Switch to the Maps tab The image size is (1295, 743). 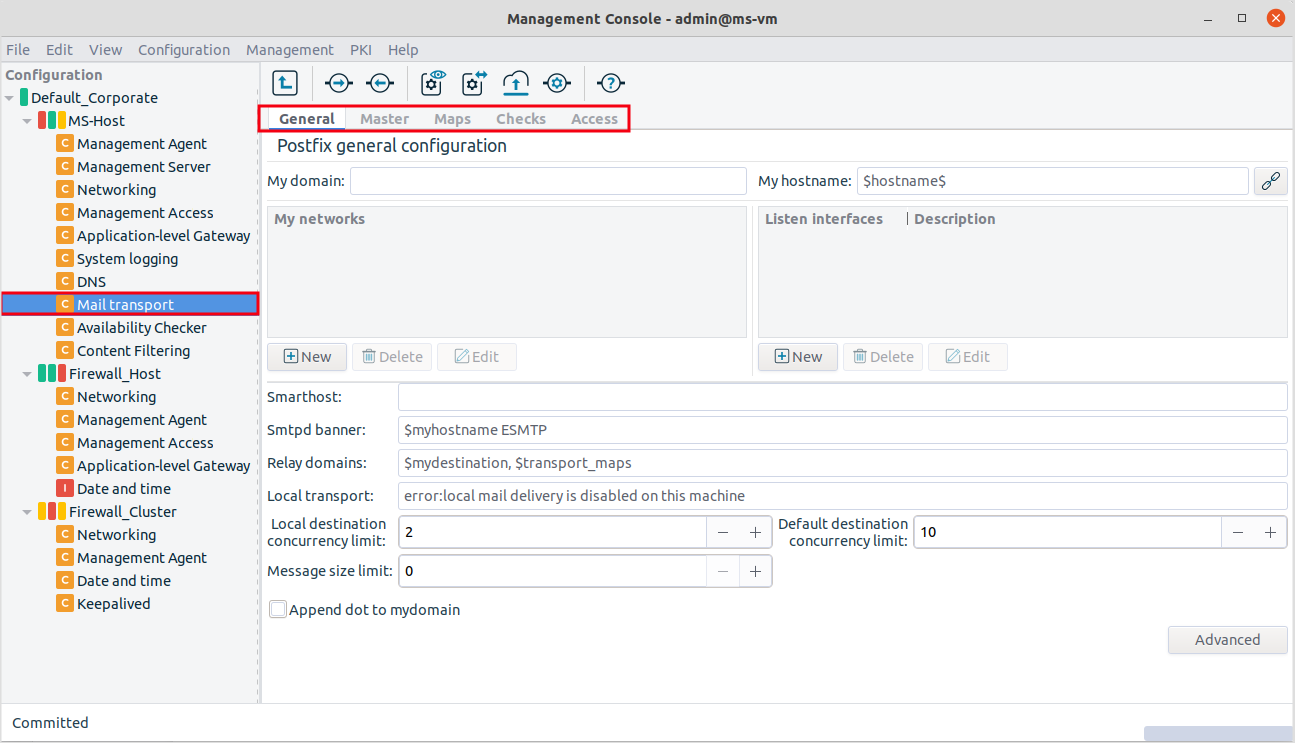[452, 119]
